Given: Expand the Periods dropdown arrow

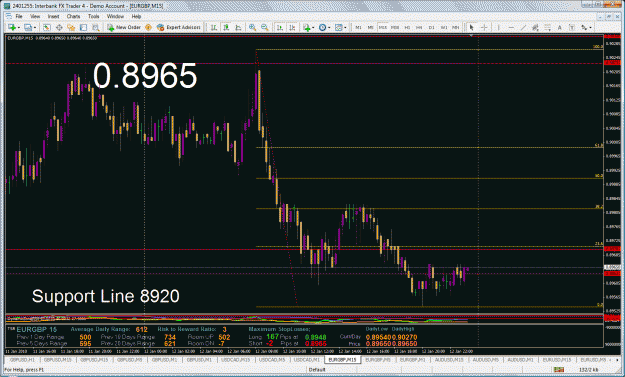Looking at the screenshot, I should [329, 27].
